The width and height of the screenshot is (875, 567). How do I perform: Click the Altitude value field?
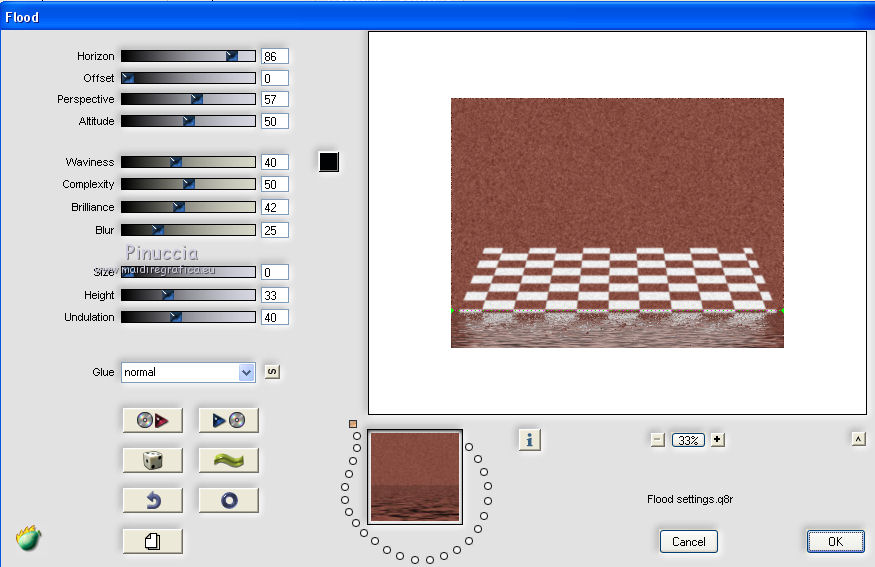click(x=275, y=121)
